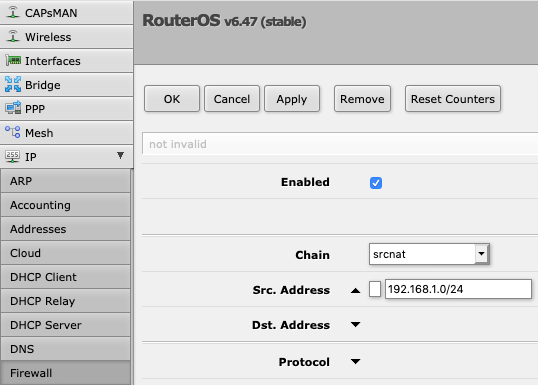Expand the Protocol field
The height and width of the screenshot is (385, 538).
pyautogui.click(x=355, y=361)
